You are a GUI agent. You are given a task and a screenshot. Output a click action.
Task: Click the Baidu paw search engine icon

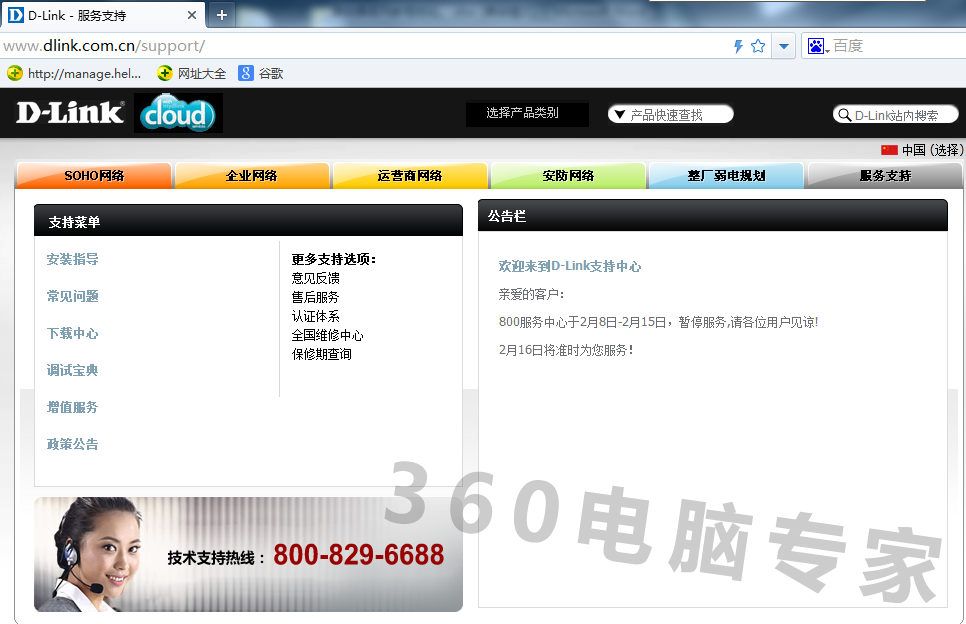(x=816, y=46)
